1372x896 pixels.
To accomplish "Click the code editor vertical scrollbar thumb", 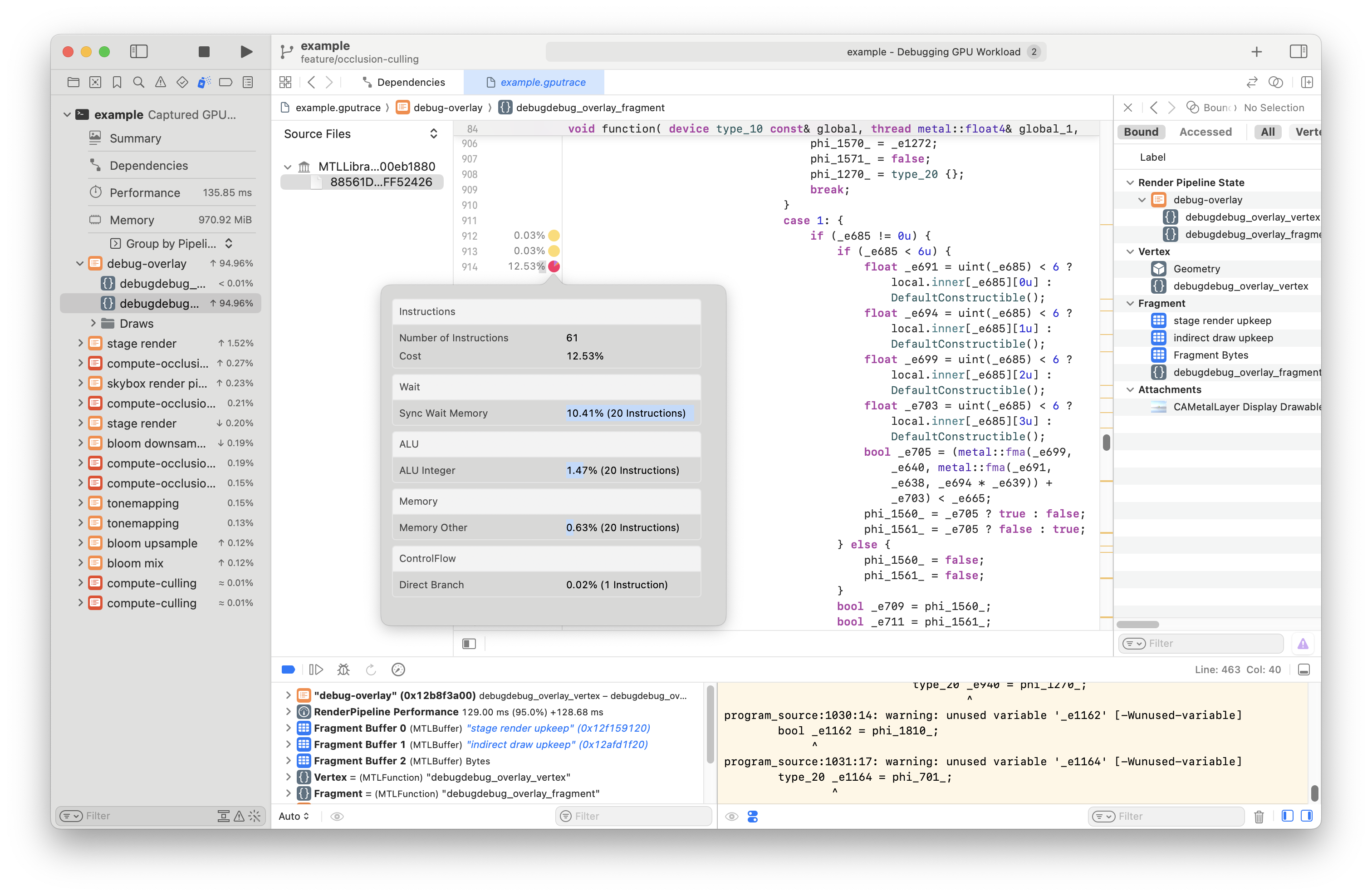I will click(x=1106, y=442).
